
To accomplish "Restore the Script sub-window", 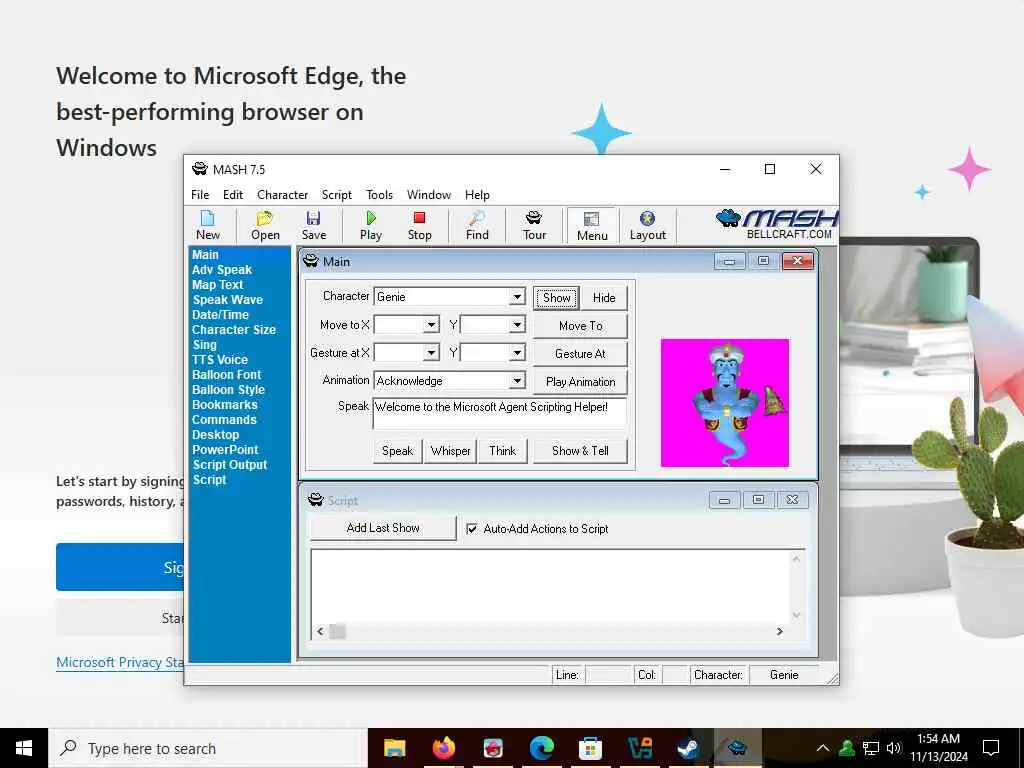I will pyautogui.click(x=758, y=500).
